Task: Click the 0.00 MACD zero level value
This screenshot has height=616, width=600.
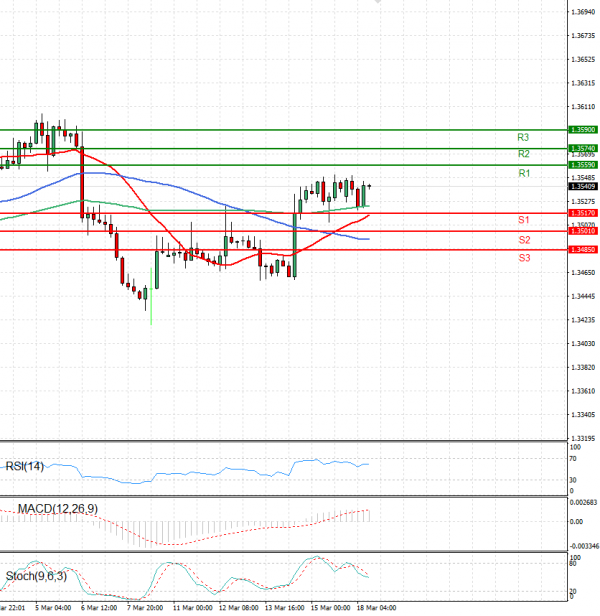Action: pyautogui.click(x=576, y=522)
